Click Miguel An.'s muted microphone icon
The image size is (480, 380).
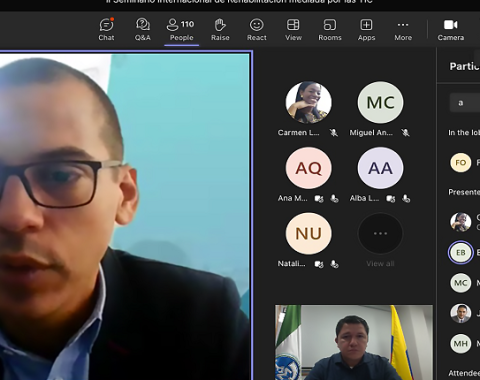click(405, 133)
